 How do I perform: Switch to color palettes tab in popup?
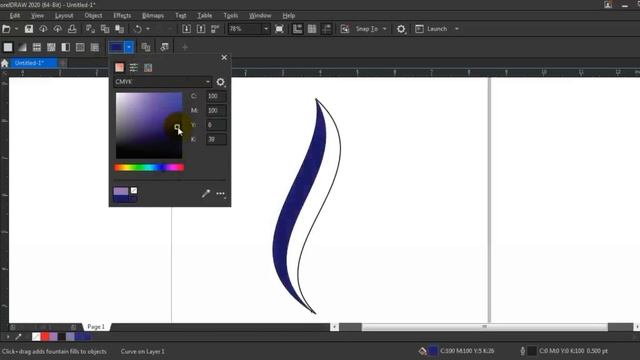[148, 67]
